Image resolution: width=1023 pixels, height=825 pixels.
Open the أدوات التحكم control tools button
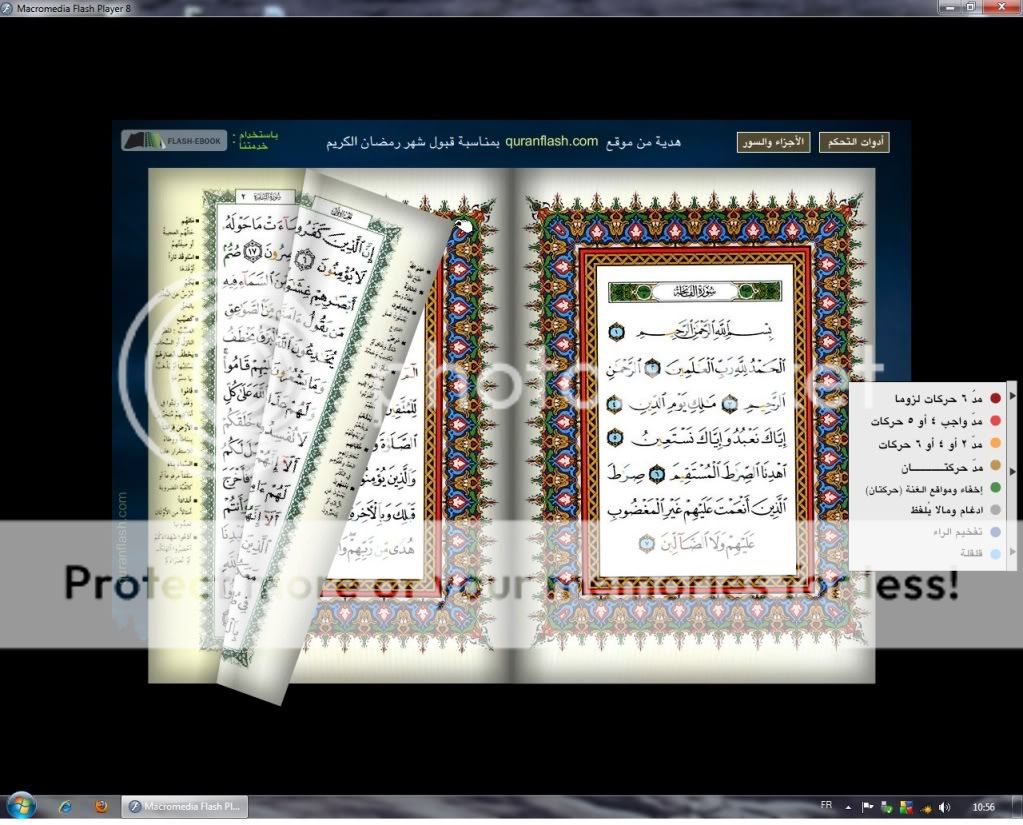click(x=854, y=142)
